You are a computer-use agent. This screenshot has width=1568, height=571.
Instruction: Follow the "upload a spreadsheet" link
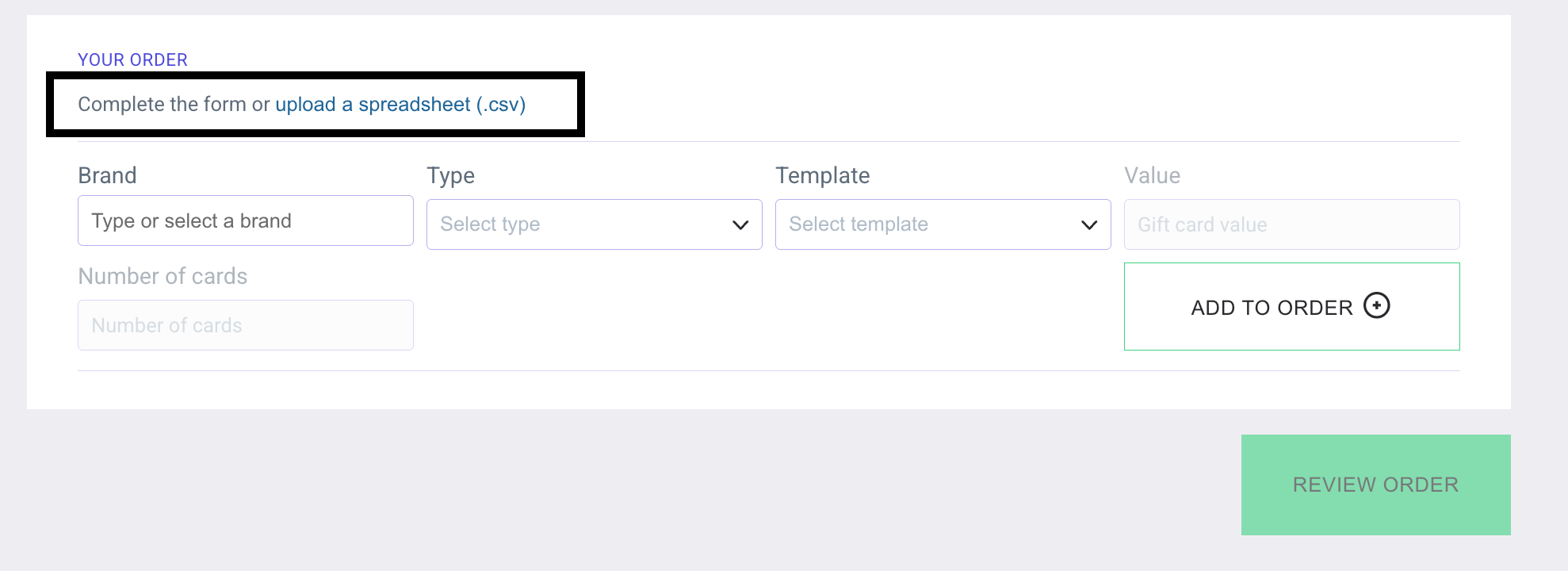pyautogui.click(x=373, y=105)
